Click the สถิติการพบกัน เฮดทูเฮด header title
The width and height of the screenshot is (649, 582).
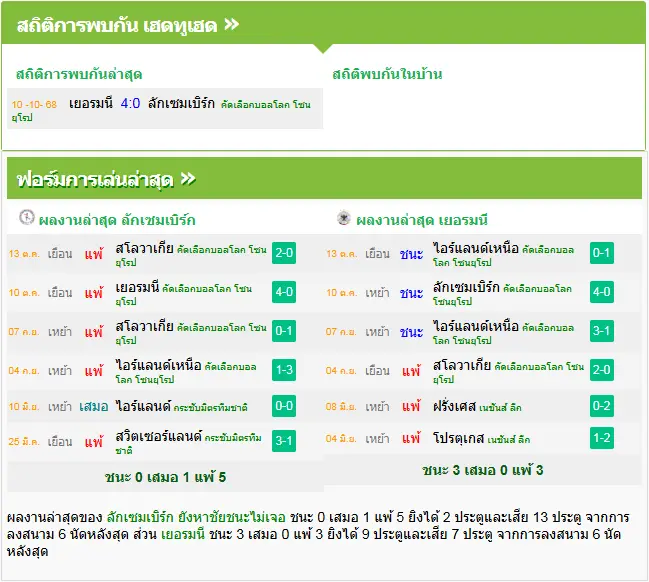117,25
